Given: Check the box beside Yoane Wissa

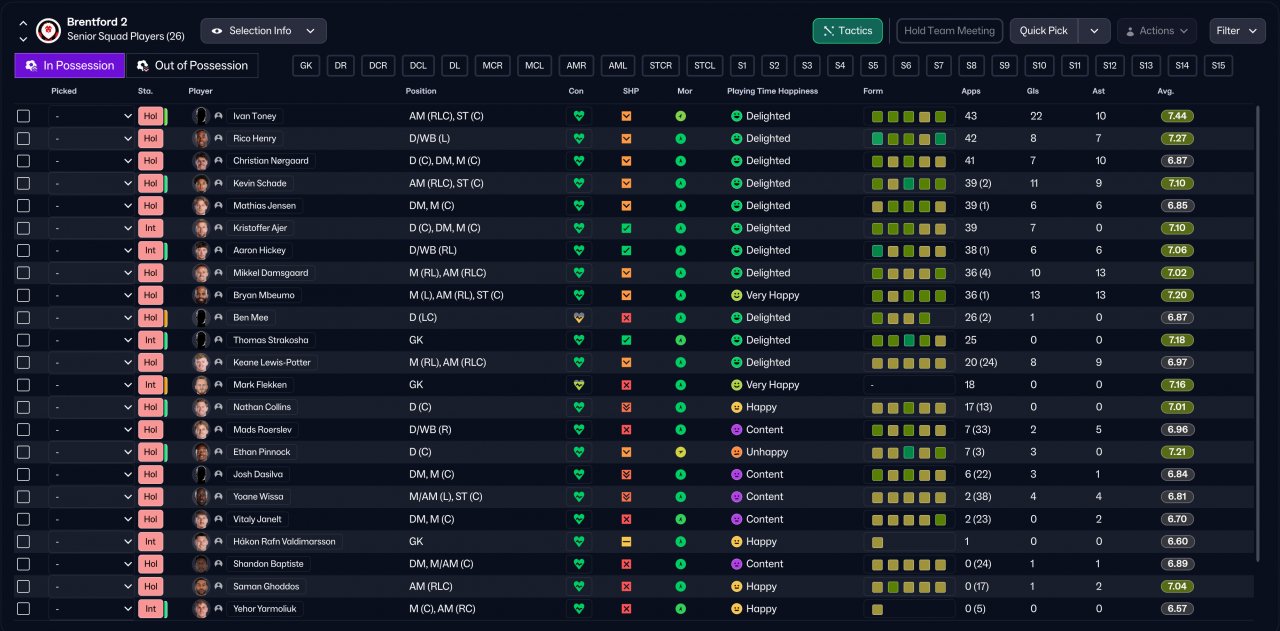Looking at the screenshot, I should click(24, 497).
